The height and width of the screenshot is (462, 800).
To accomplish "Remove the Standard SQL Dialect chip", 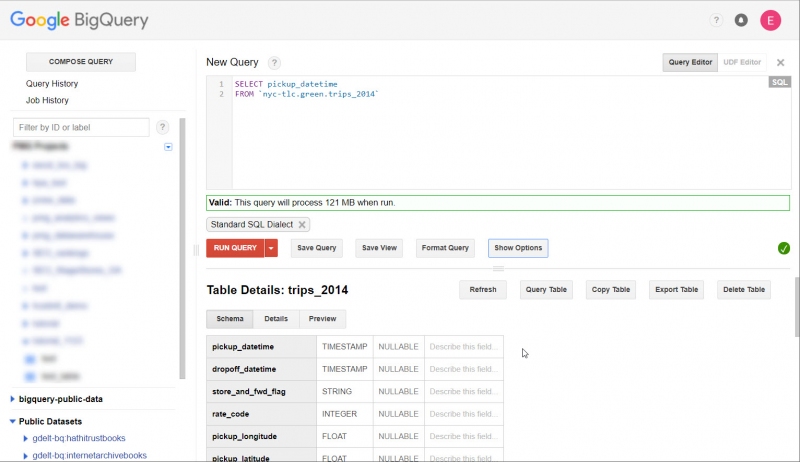I will pyautogui.click(x=302, y=224).
